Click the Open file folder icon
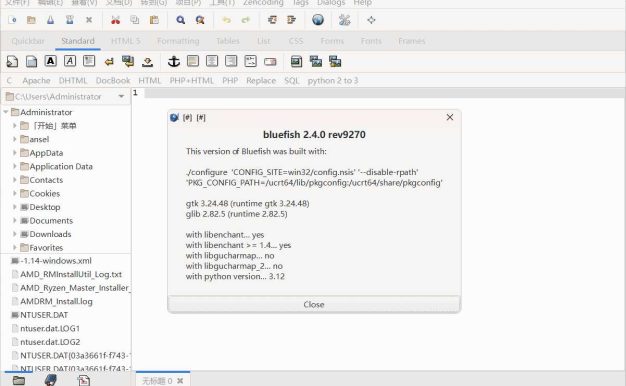 click(x=31, y=20)
